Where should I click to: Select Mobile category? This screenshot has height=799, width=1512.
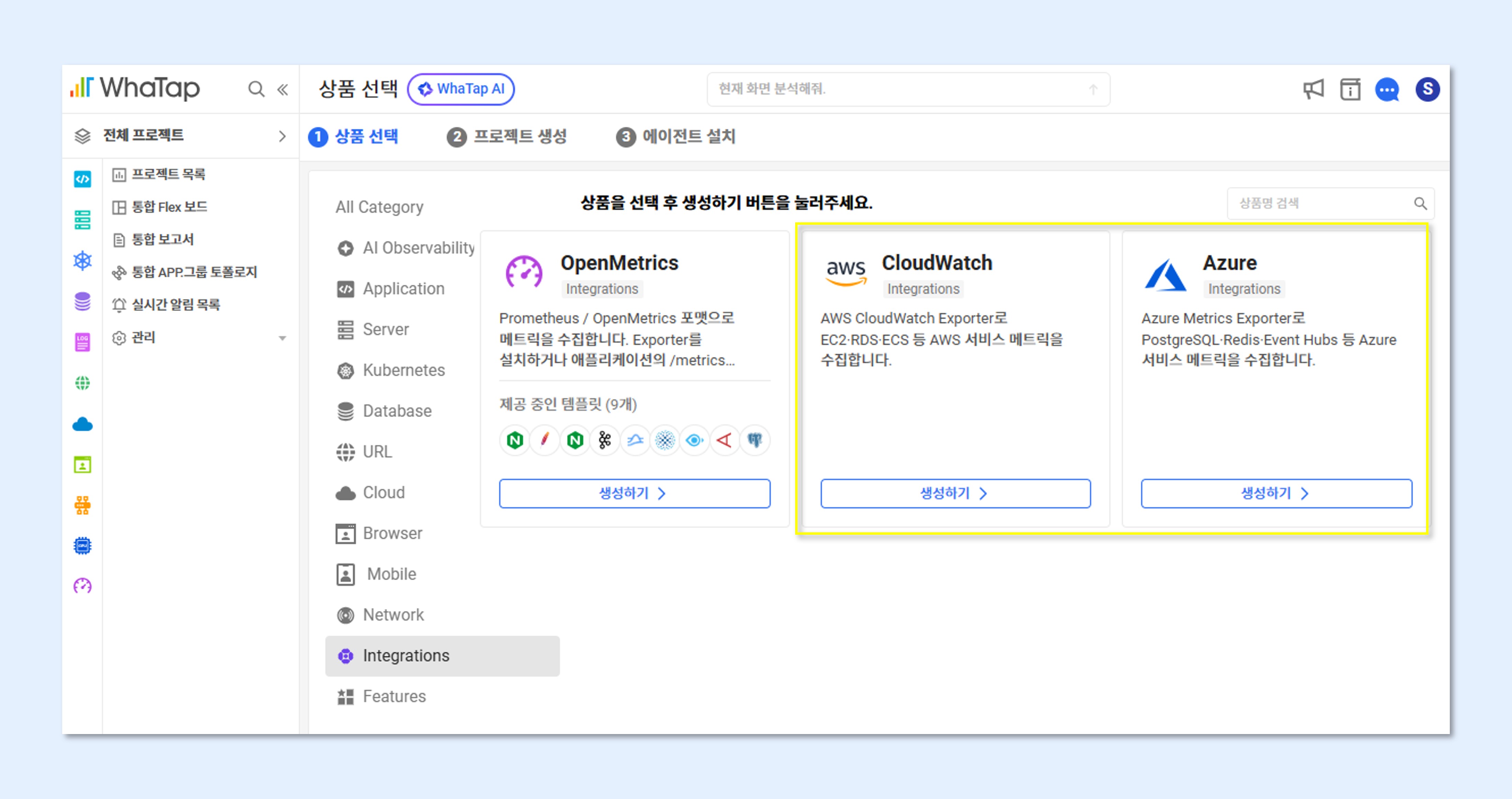(x=376, y=574)
